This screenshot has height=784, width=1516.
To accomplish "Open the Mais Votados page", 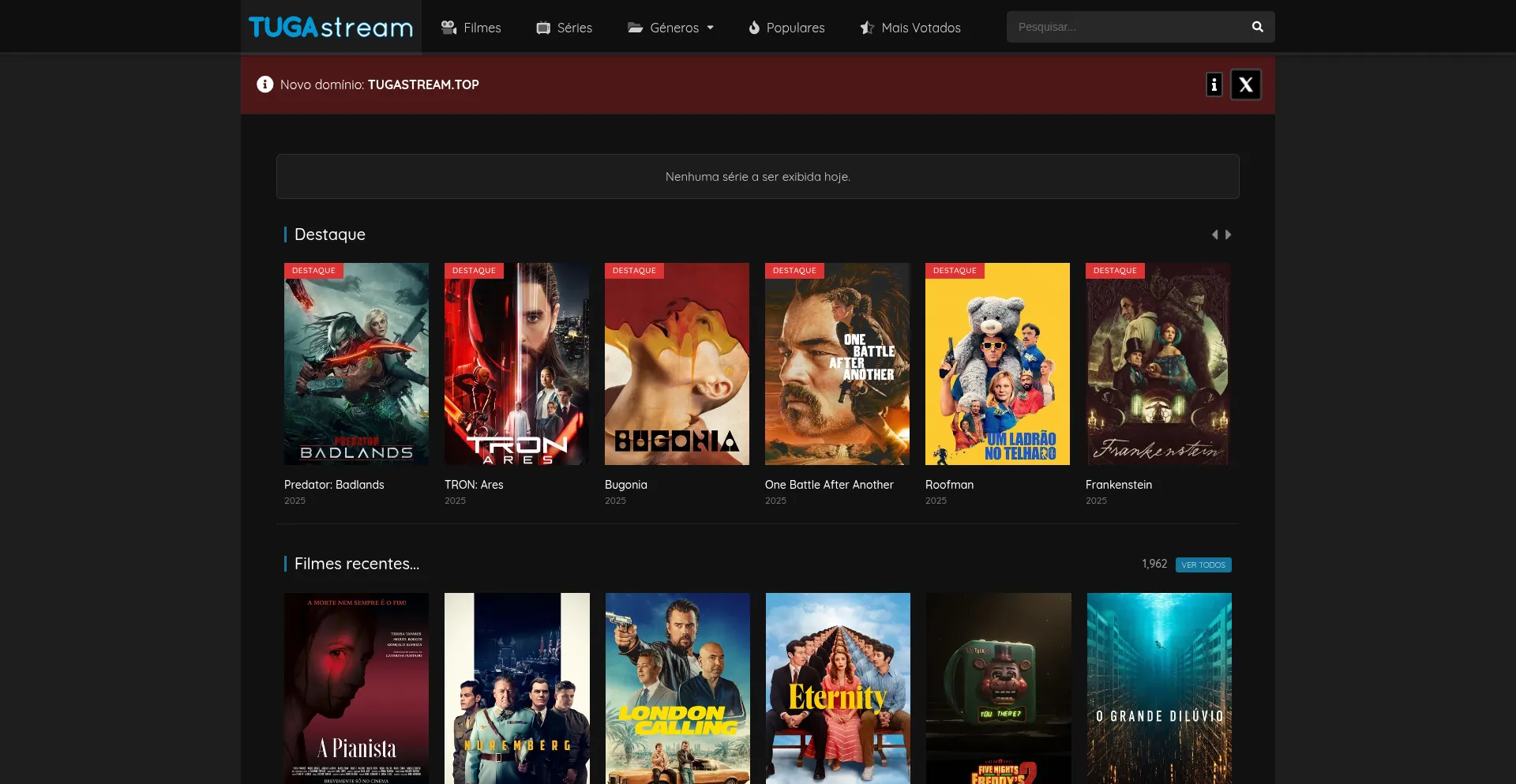I will point(910,28).
